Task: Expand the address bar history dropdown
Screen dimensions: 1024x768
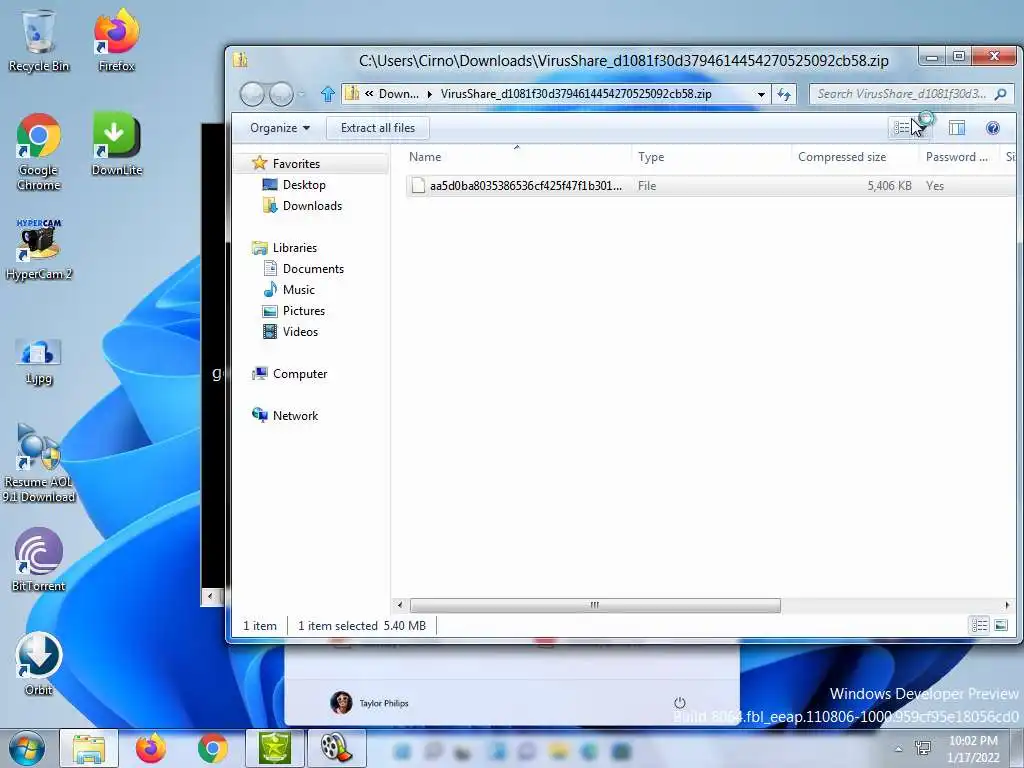Action: (x=761, y=94)
